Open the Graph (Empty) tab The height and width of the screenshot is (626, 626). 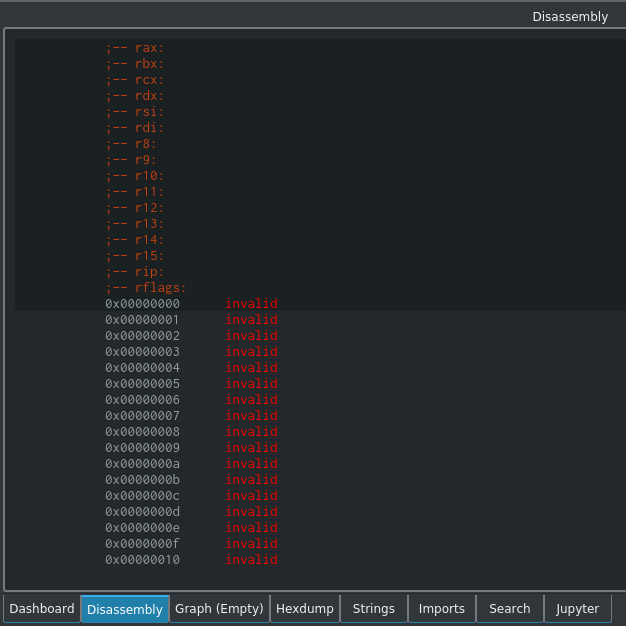tap(220, 608)
